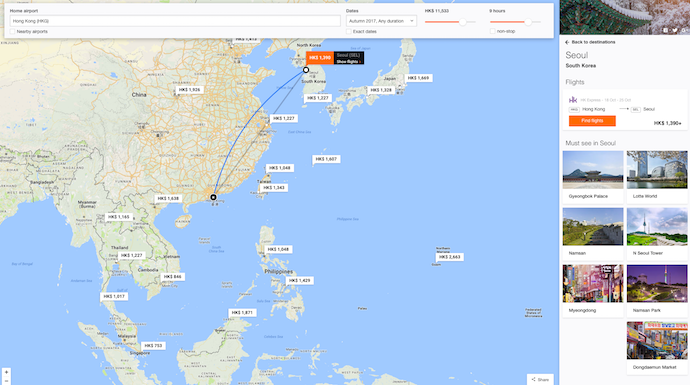
Task: Click the HK Express airline logo
Action: 573,100
